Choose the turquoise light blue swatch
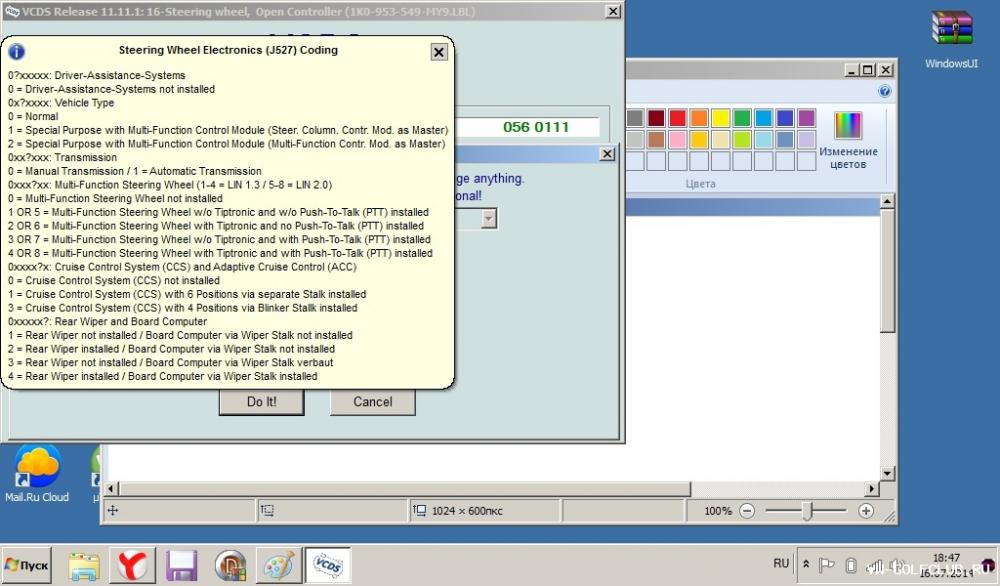1000x586 pixels. pyautogui.click(x=763, y=118)
